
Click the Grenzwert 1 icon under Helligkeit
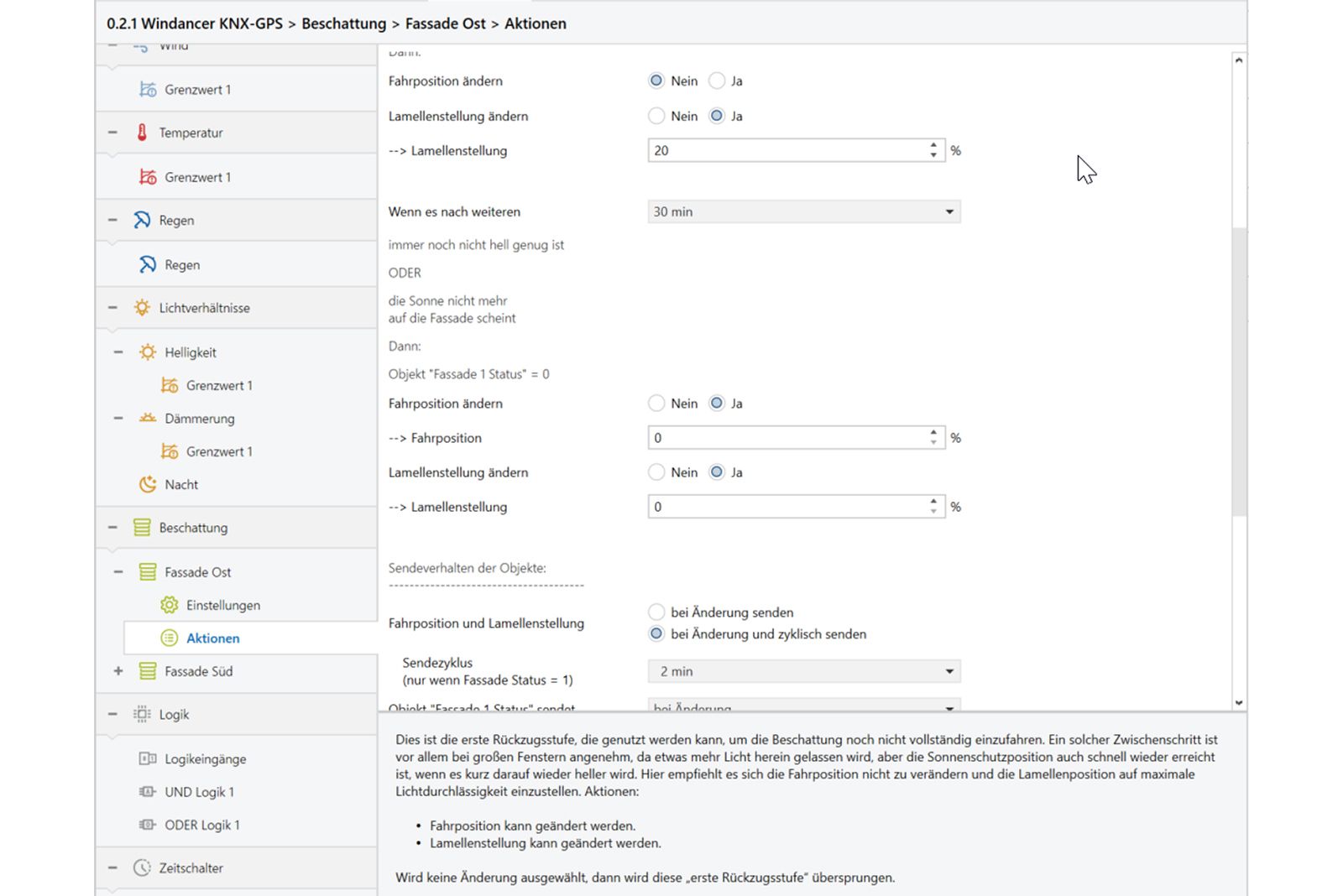coord(170,385)
